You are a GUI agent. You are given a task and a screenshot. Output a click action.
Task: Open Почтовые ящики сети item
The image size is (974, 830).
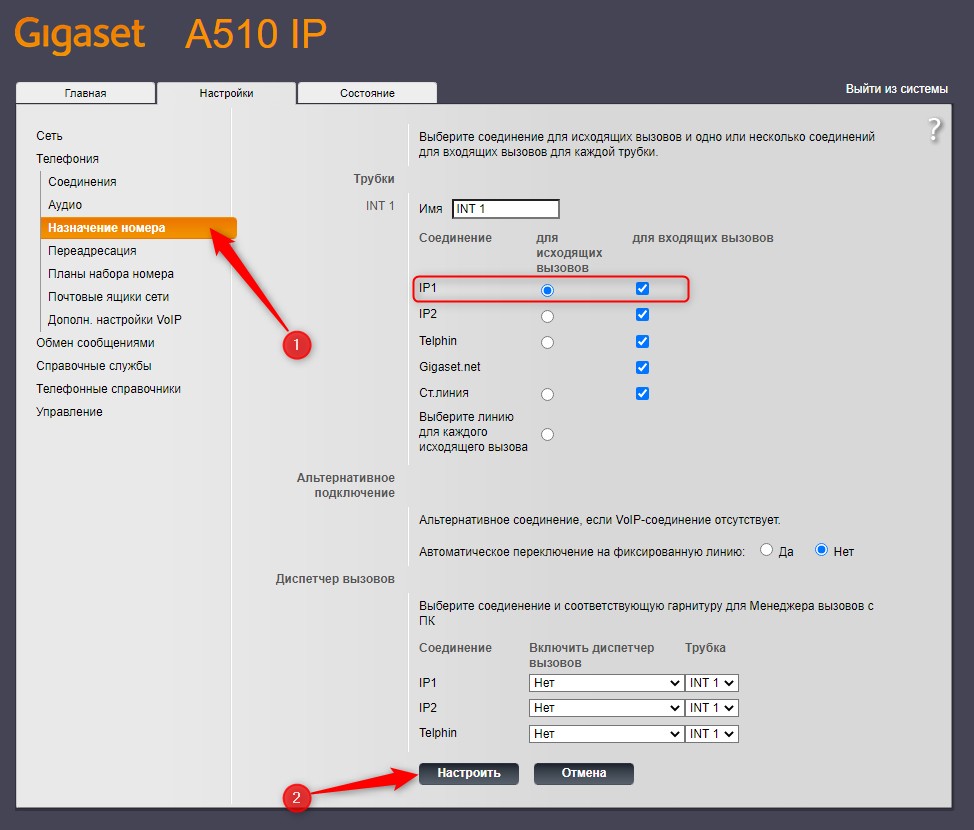[108, 296]
